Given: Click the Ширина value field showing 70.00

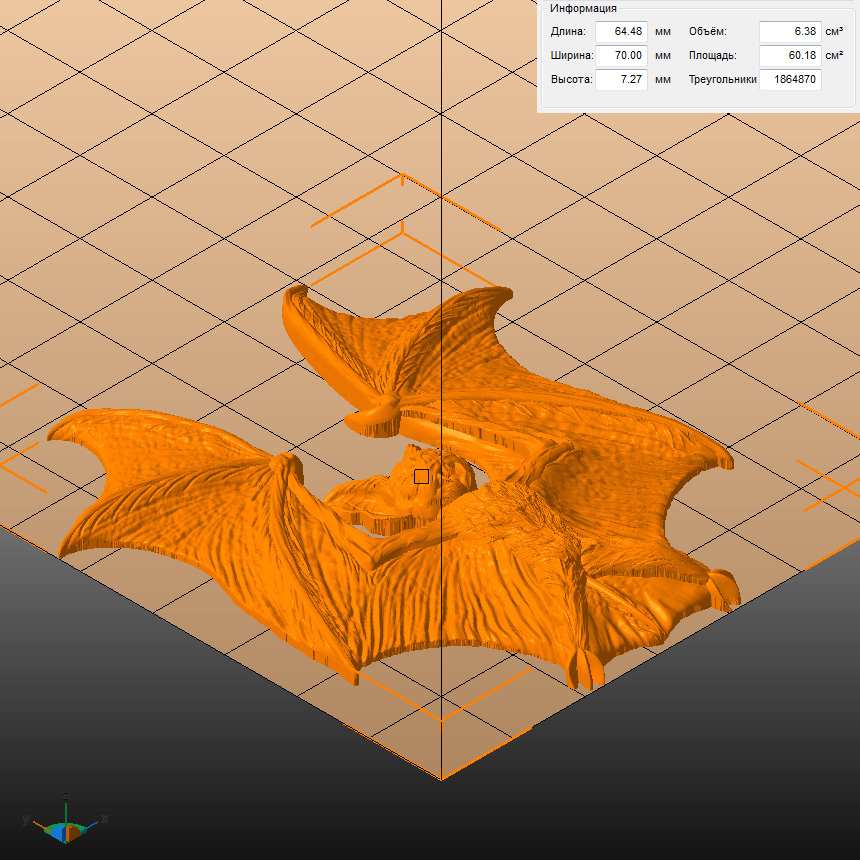Looking at the screenshot, I should click(x=621, y=56).
